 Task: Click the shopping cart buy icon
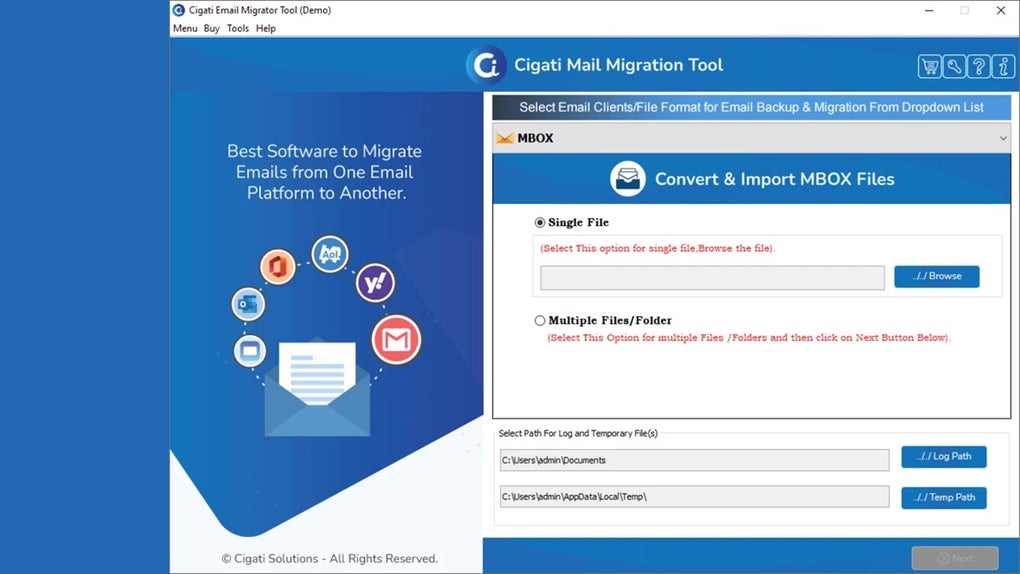coord(929,66)
